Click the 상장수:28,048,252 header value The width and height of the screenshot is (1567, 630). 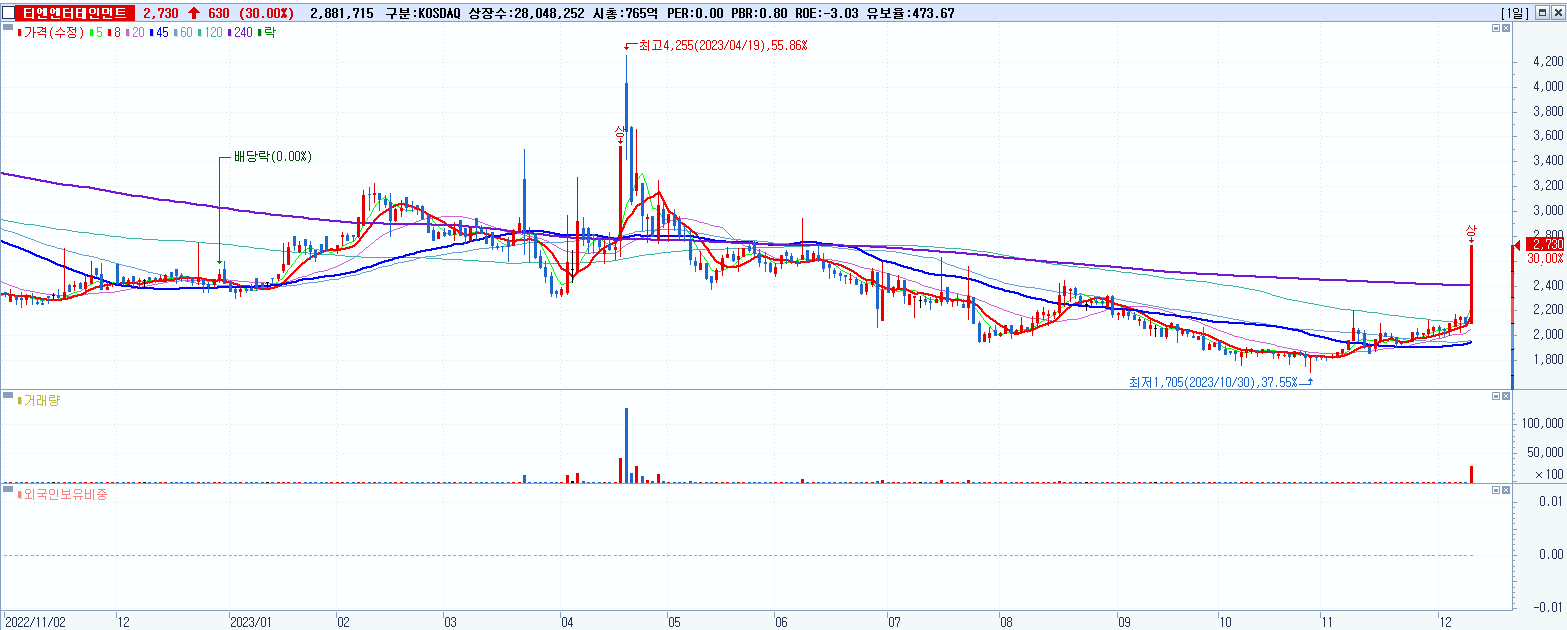(x=527, y=13)
